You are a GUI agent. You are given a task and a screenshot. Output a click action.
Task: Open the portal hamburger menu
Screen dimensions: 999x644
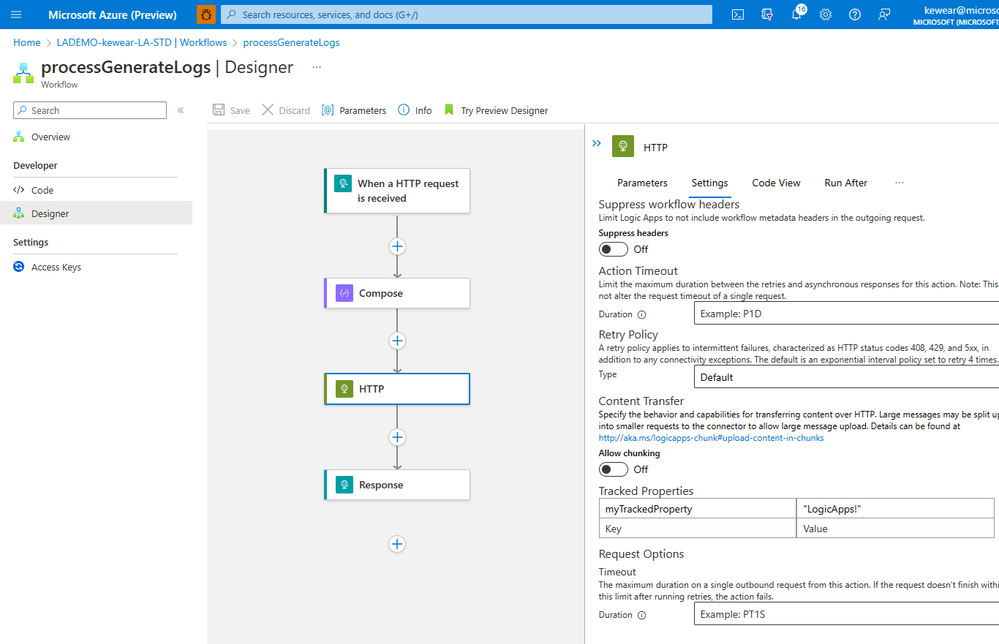(17, 15)
